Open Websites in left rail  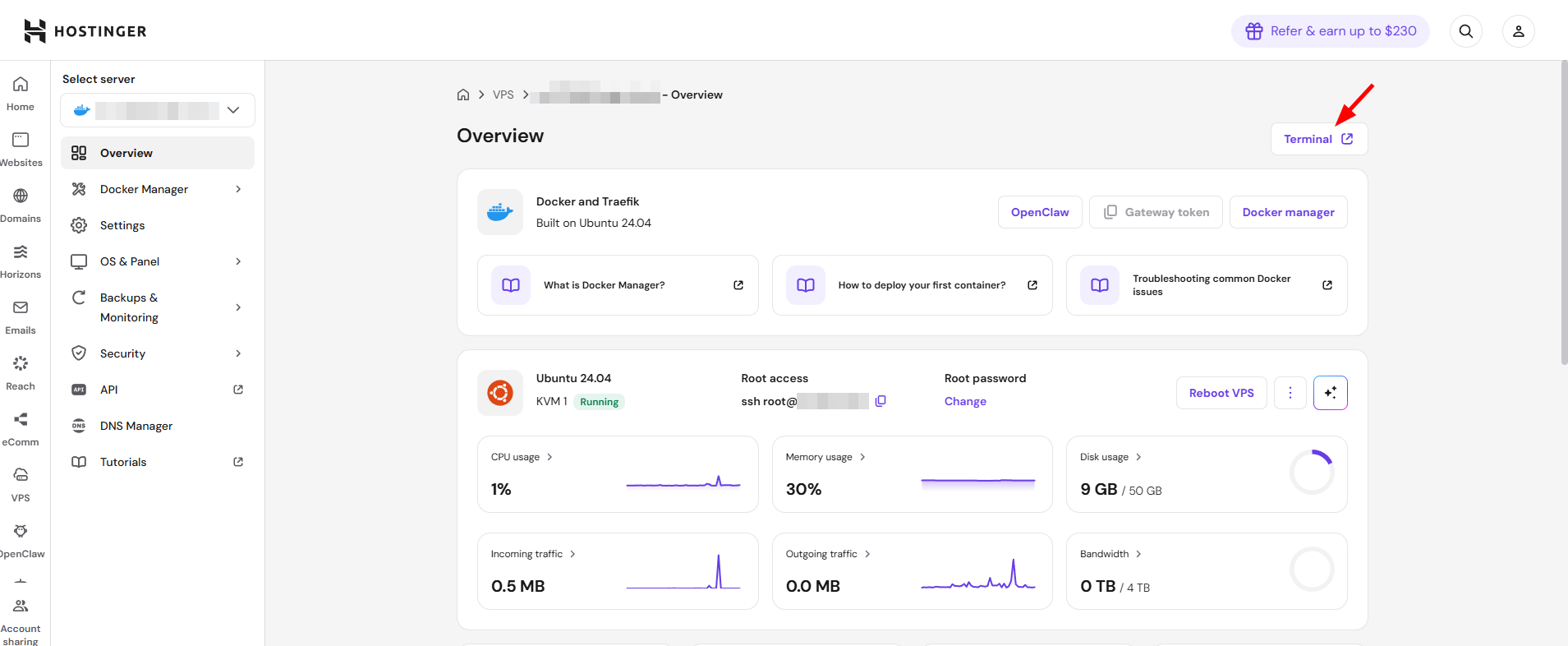21,150
